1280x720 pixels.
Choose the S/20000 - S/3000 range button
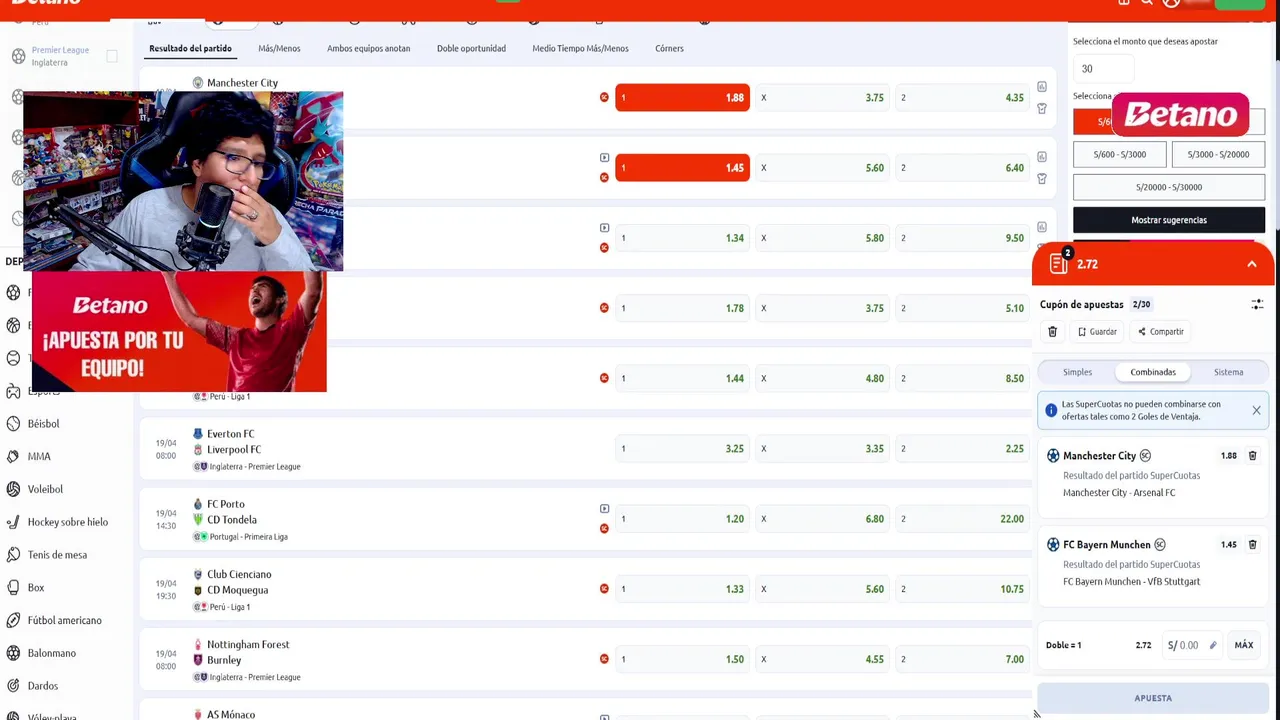click(1169, 187)
